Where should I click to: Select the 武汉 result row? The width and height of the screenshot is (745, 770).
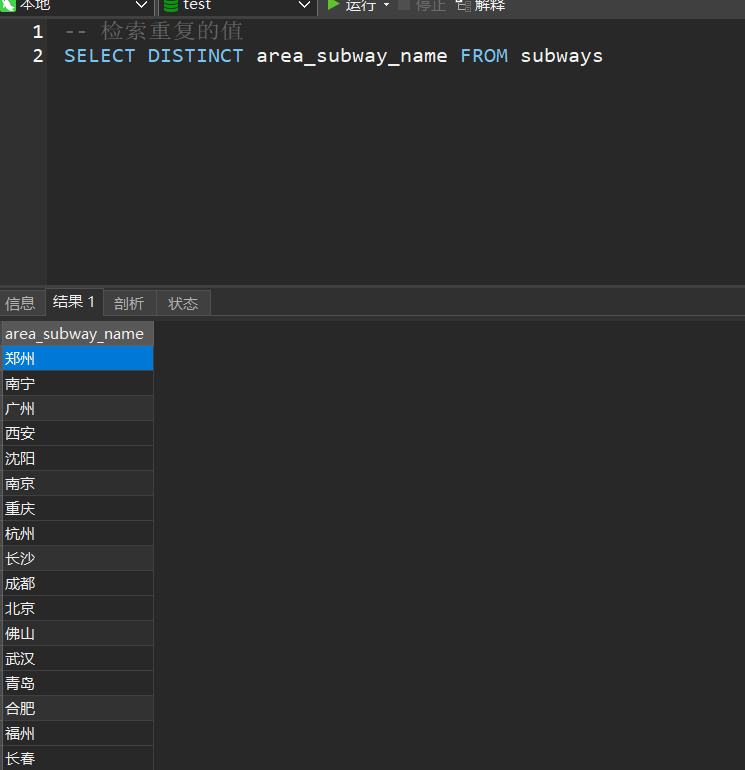click(x=78, y=659)
